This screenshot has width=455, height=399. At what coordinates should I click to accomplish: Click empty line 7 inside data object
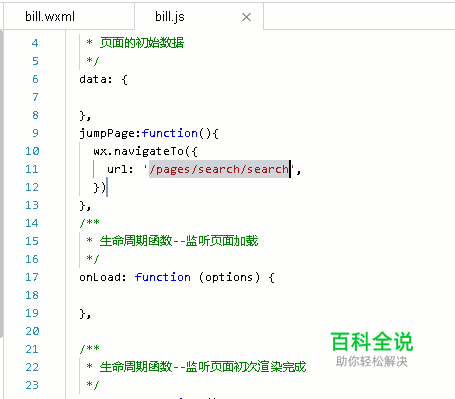click(x=260, y=97)
